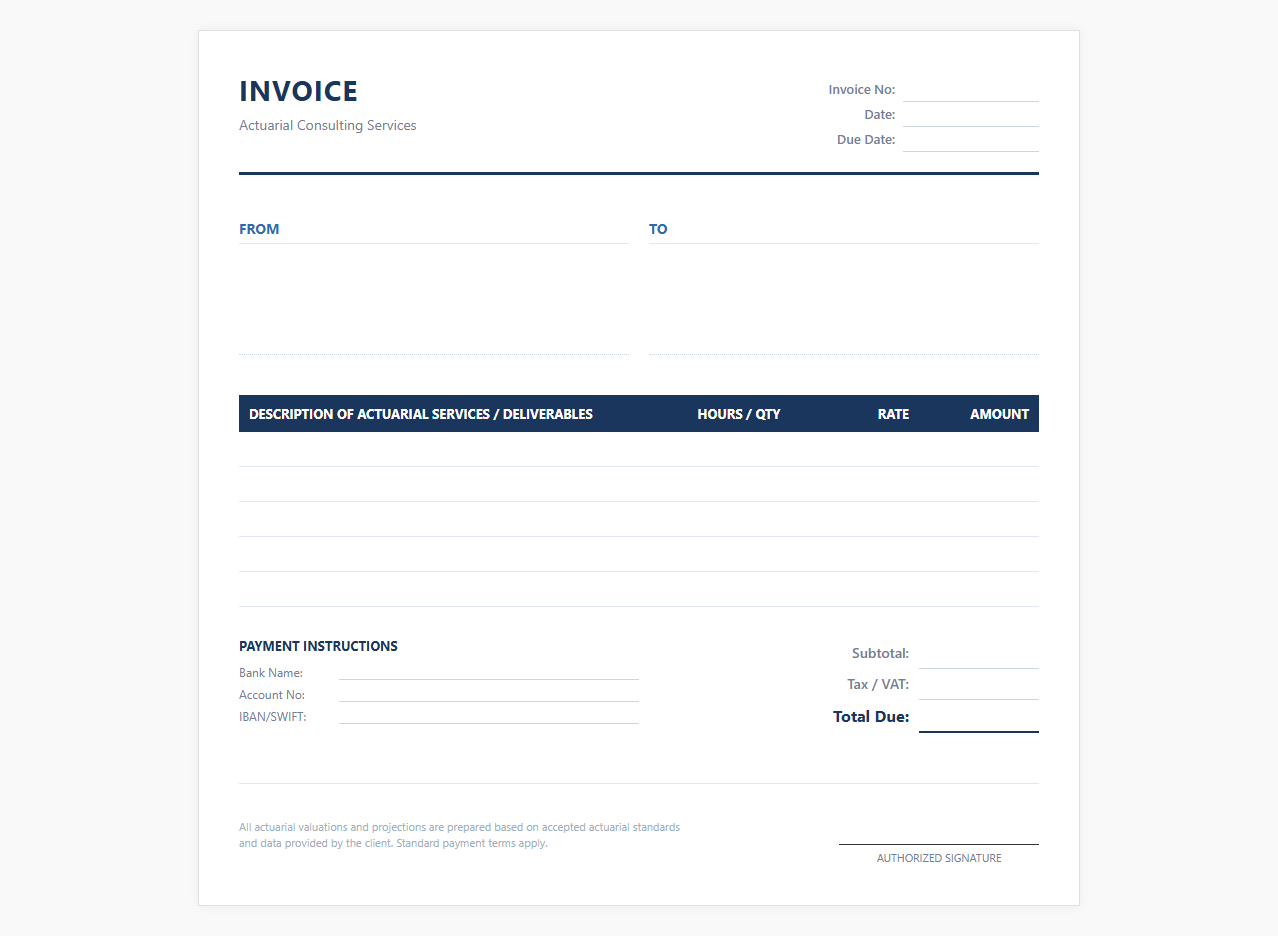Click the 'IBAN/SWIFT:' label

(273, 717)
